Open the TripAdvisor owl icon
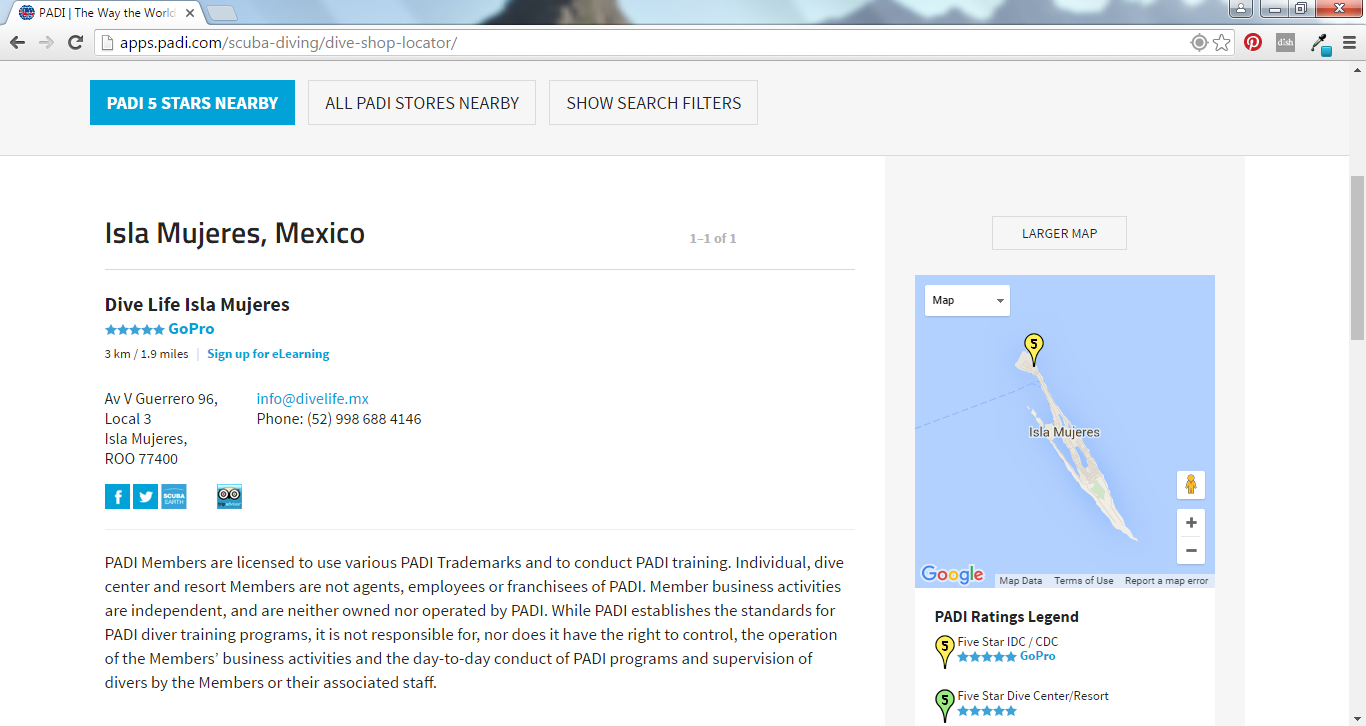 pos(229,496)
